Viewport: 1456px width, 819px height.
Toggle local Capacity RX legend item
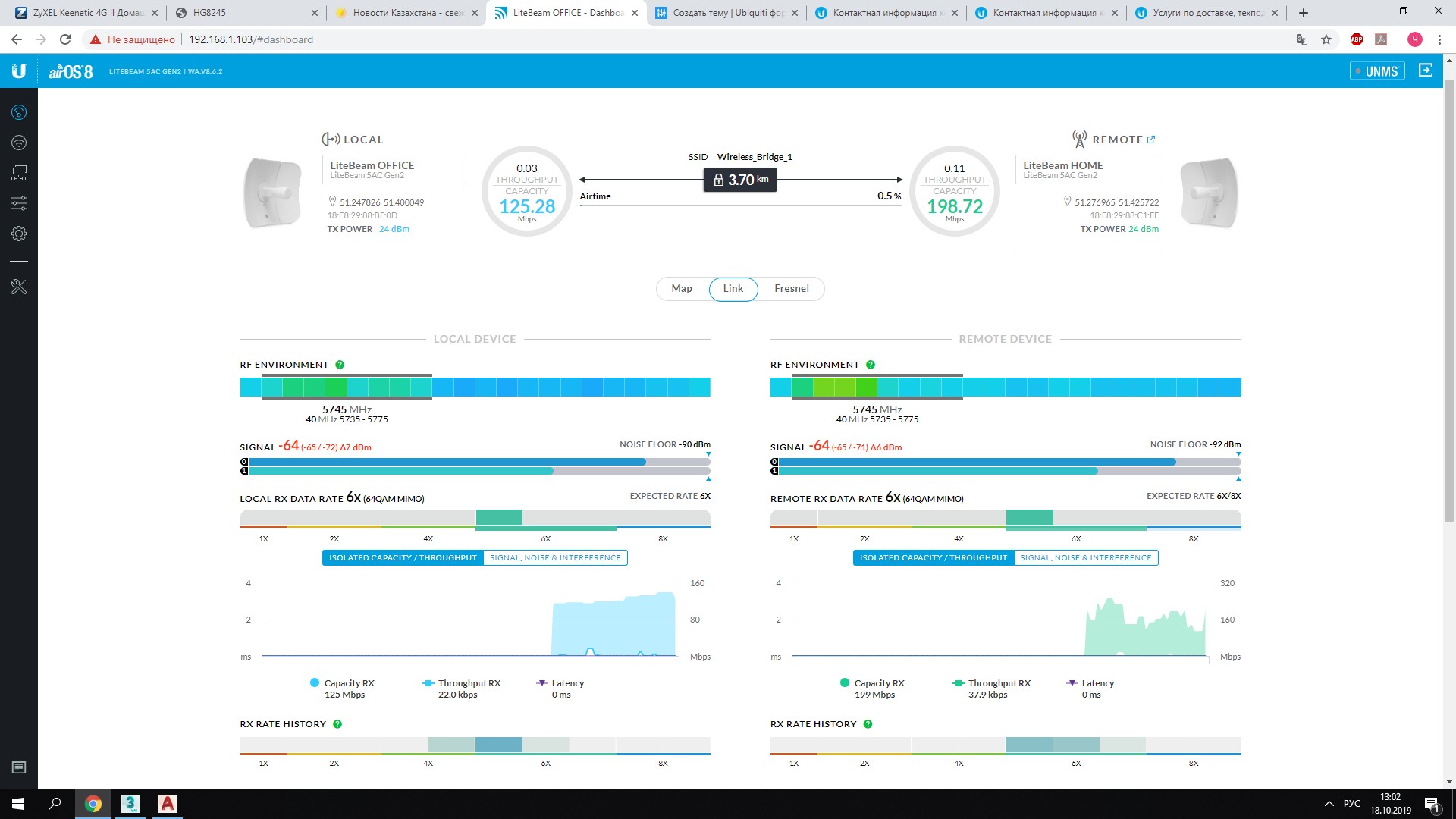point(343,689)
